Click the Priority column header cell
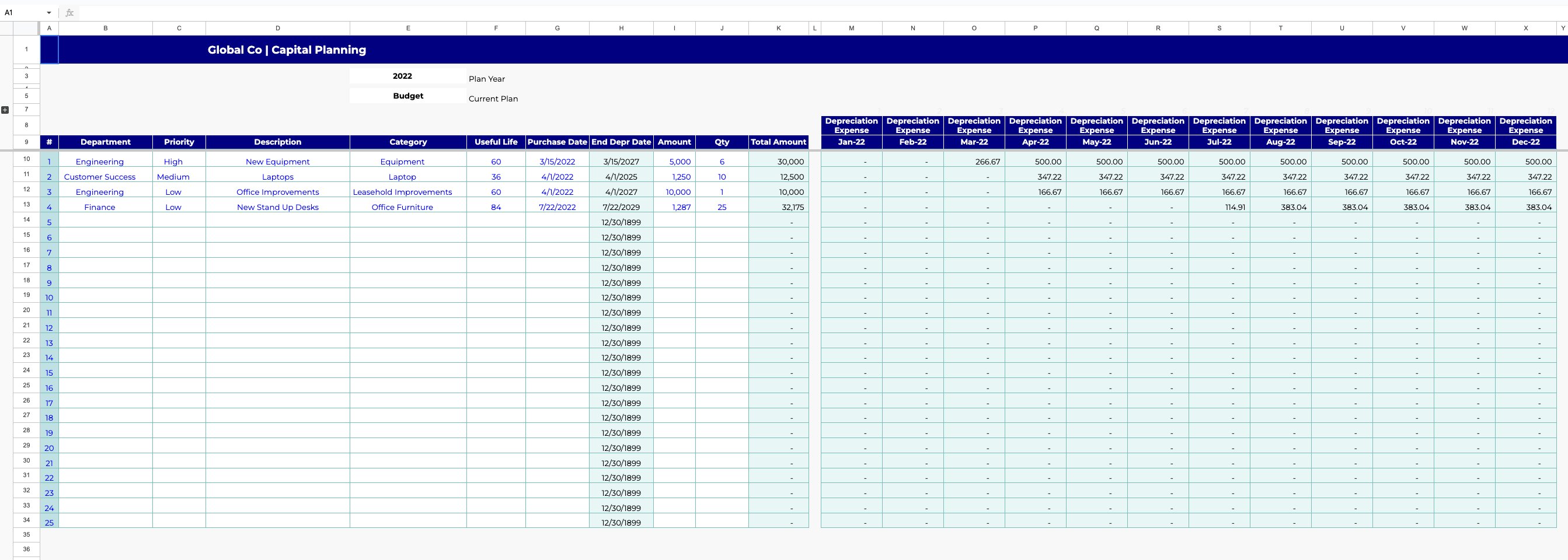The height and width of the screenshot is (560, 1568). 179,142
